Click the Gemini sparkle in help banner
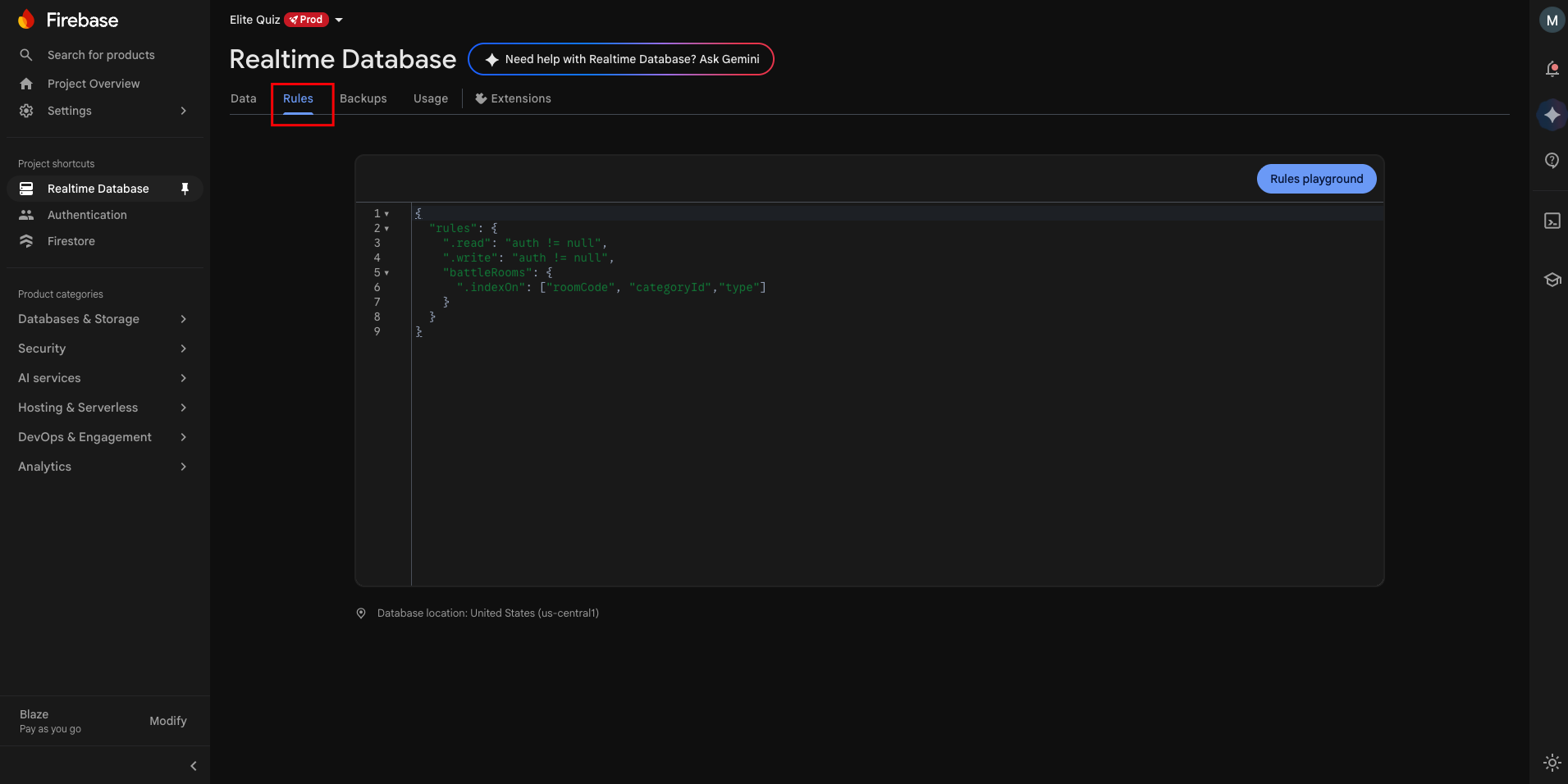 pos(491,60)
